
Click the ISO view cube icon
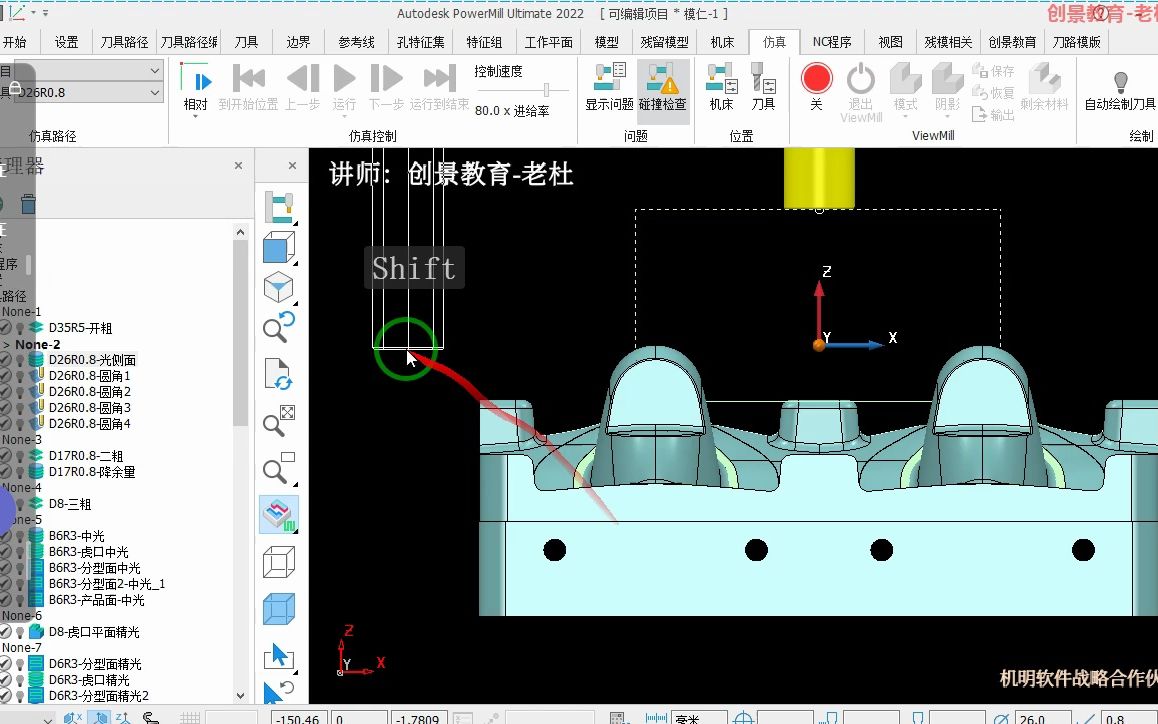tap(279, 247)
